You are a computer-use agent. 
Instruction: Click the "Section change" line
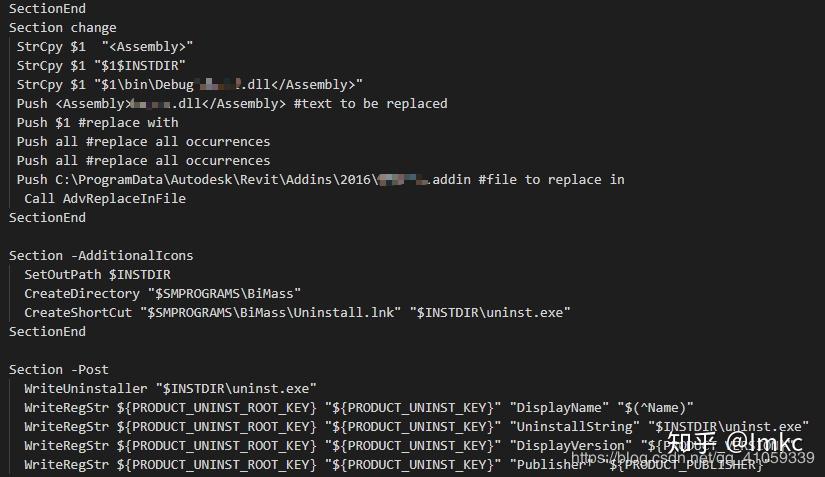(62, 27)
